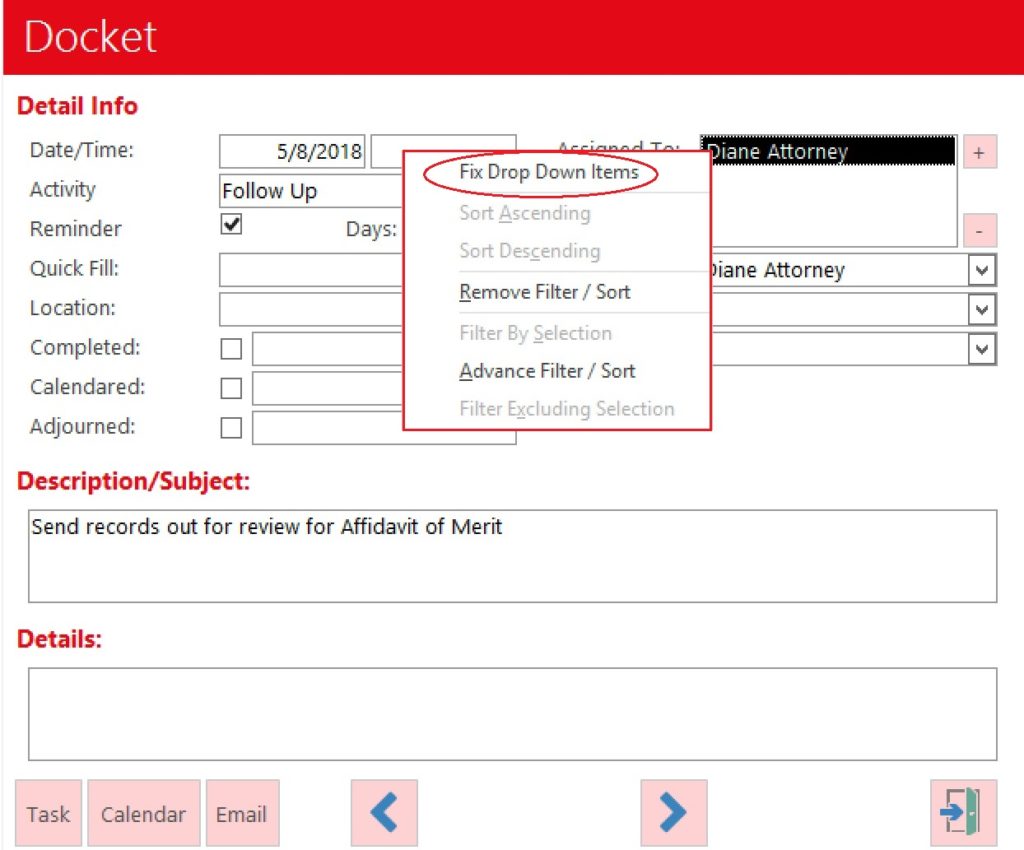Viewport: 1024px width, 850px height.
Task: Select highlighted Diane Attorney in Assigned To list
Action: 828,151
